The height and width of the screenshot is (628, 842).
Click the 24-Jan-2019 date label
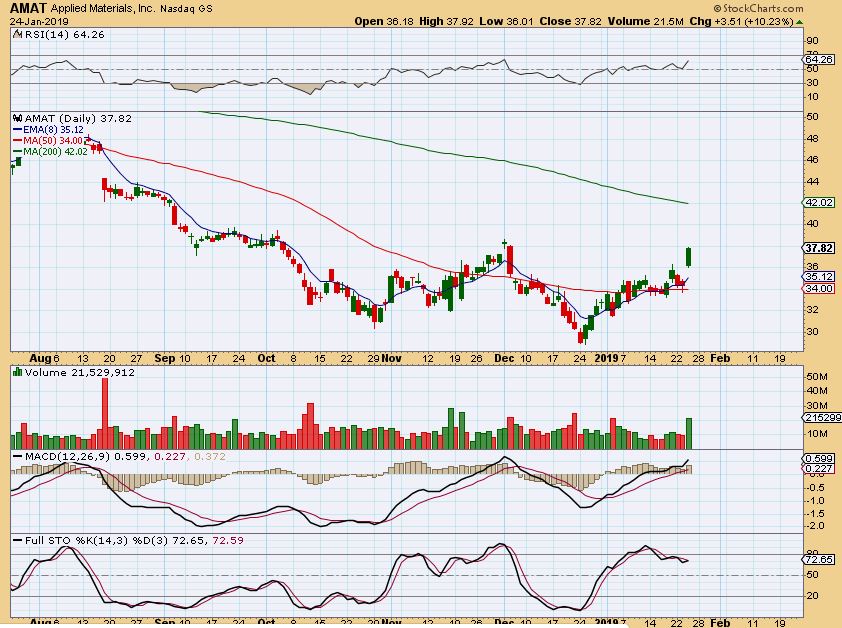point(39,21)
